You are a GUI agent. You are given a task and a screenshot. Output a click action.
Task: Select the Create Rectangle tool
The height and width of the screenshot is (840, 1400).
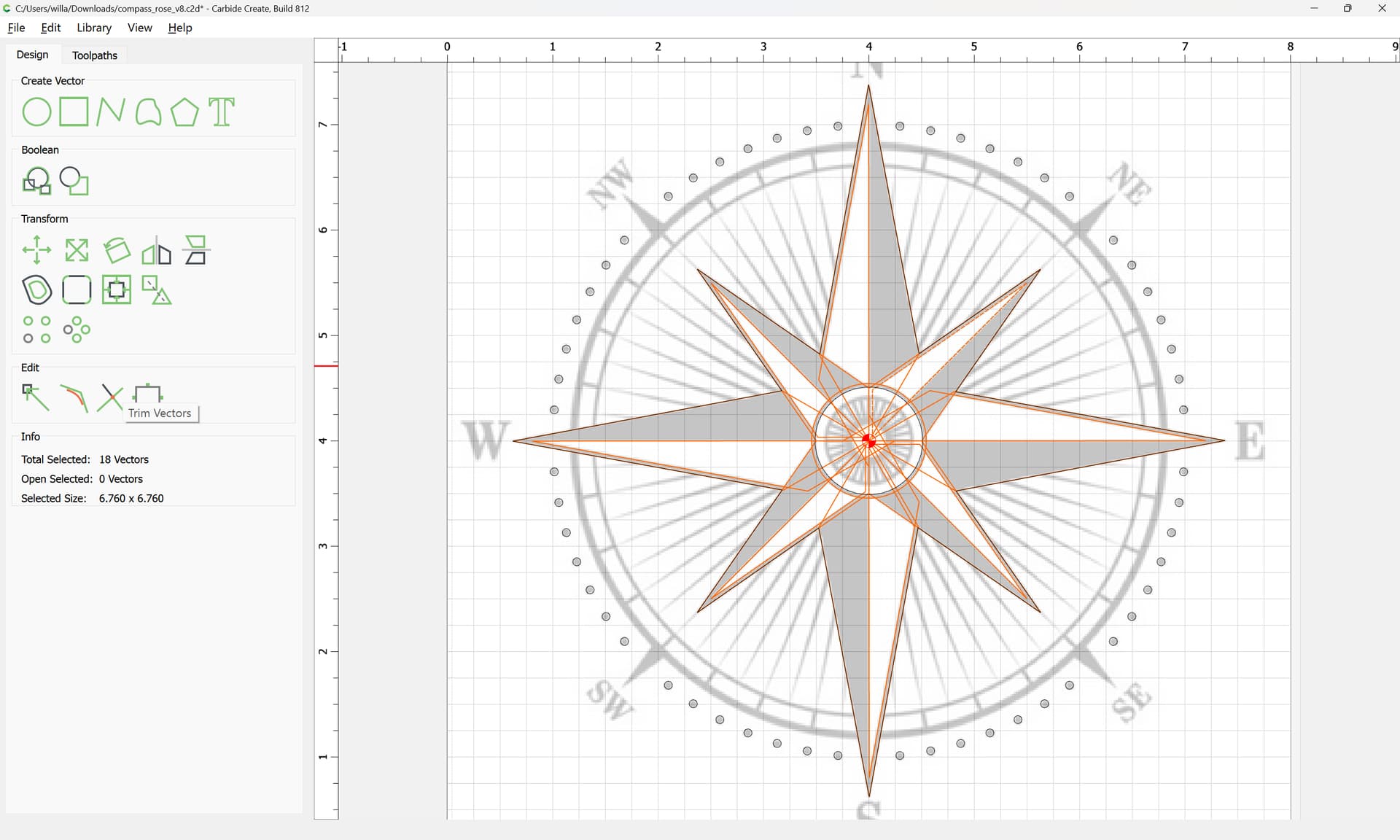click(x=74, y=112)
